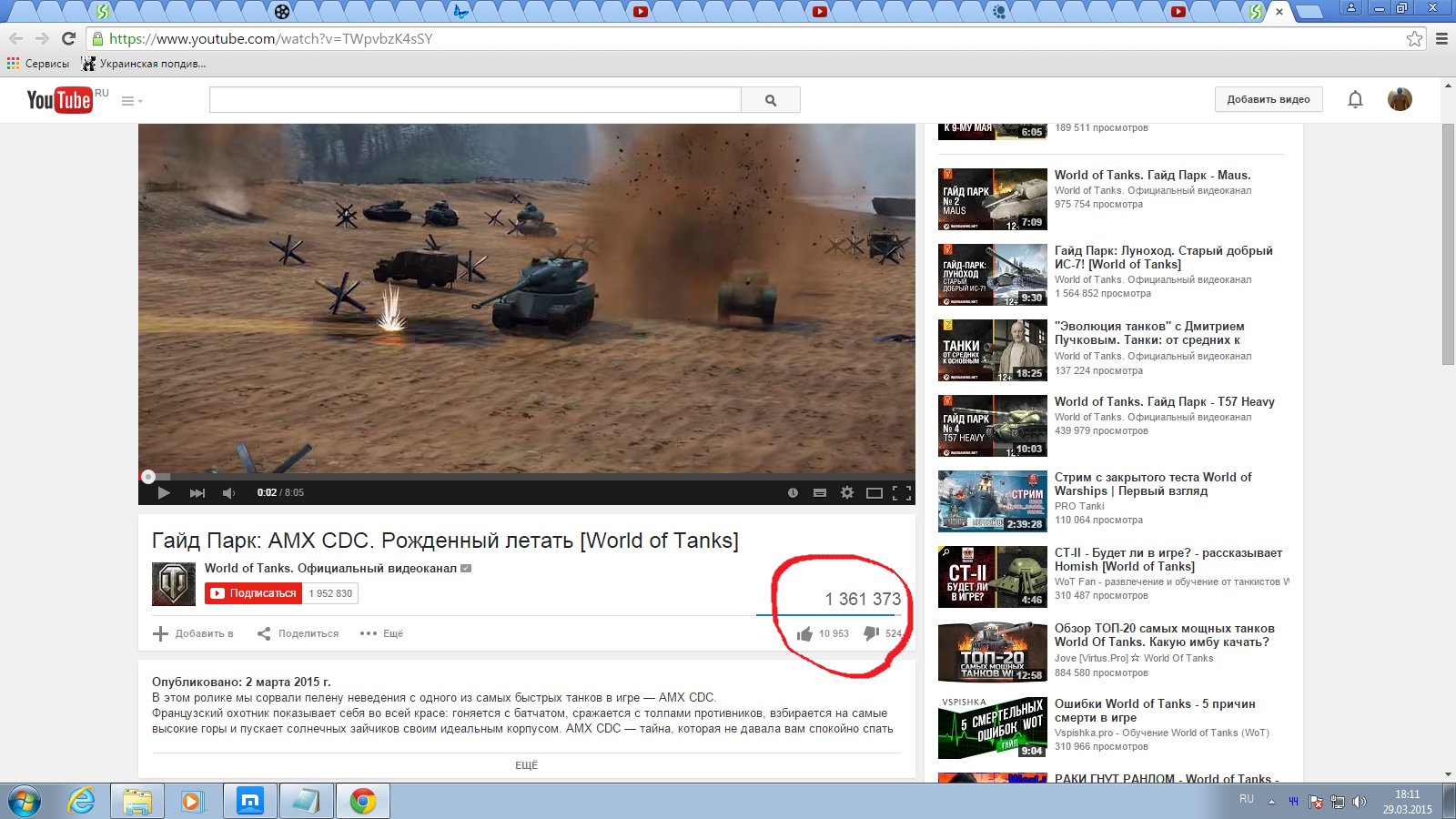Open Гайд Парк - Maus video thumbnail

993,198
